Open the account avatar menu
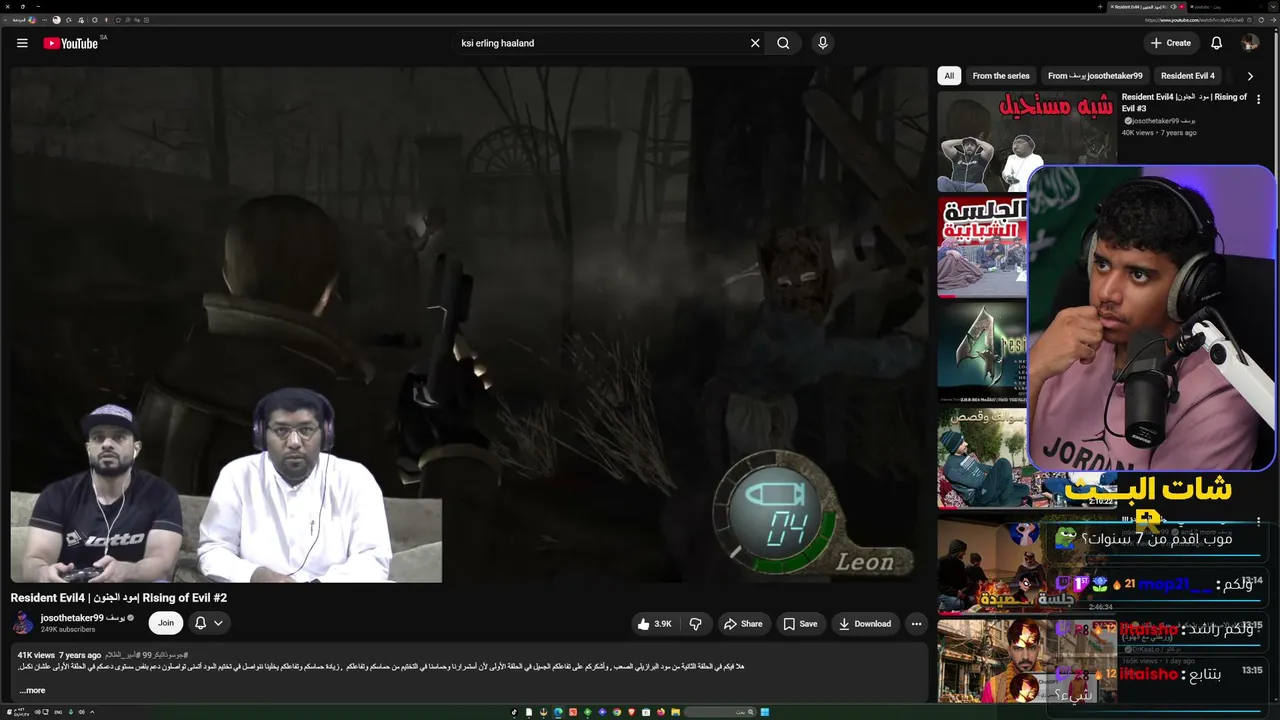 point(1250,43)
